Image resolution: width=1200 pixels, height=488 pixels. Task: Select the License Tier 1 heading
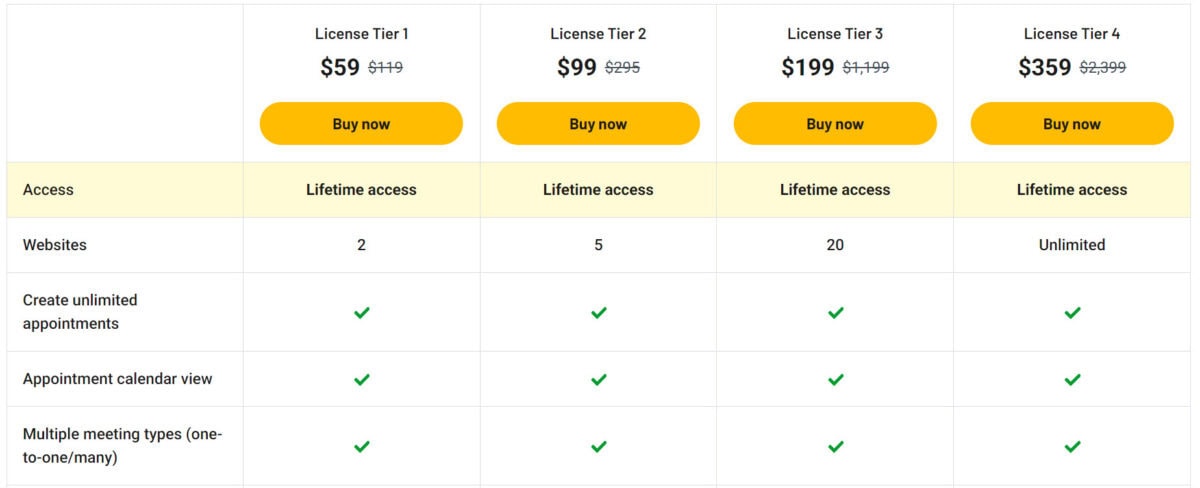(361, 34)
